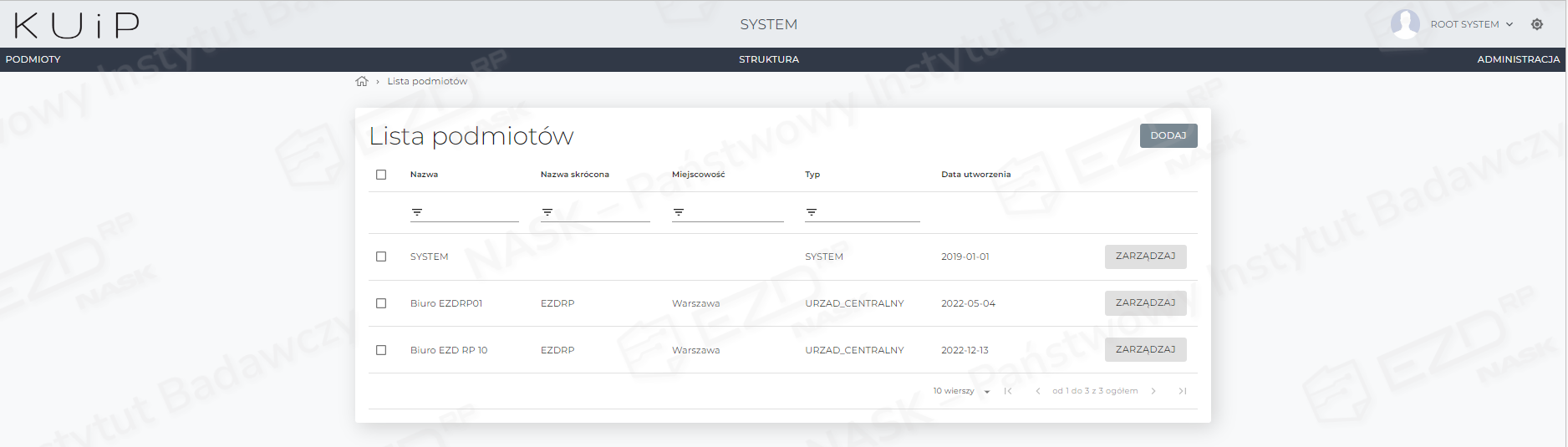The width and height of the screenshot is (1568, 447).
Task: Click filter icon under Nazwa column
Action: pos(416,212)
